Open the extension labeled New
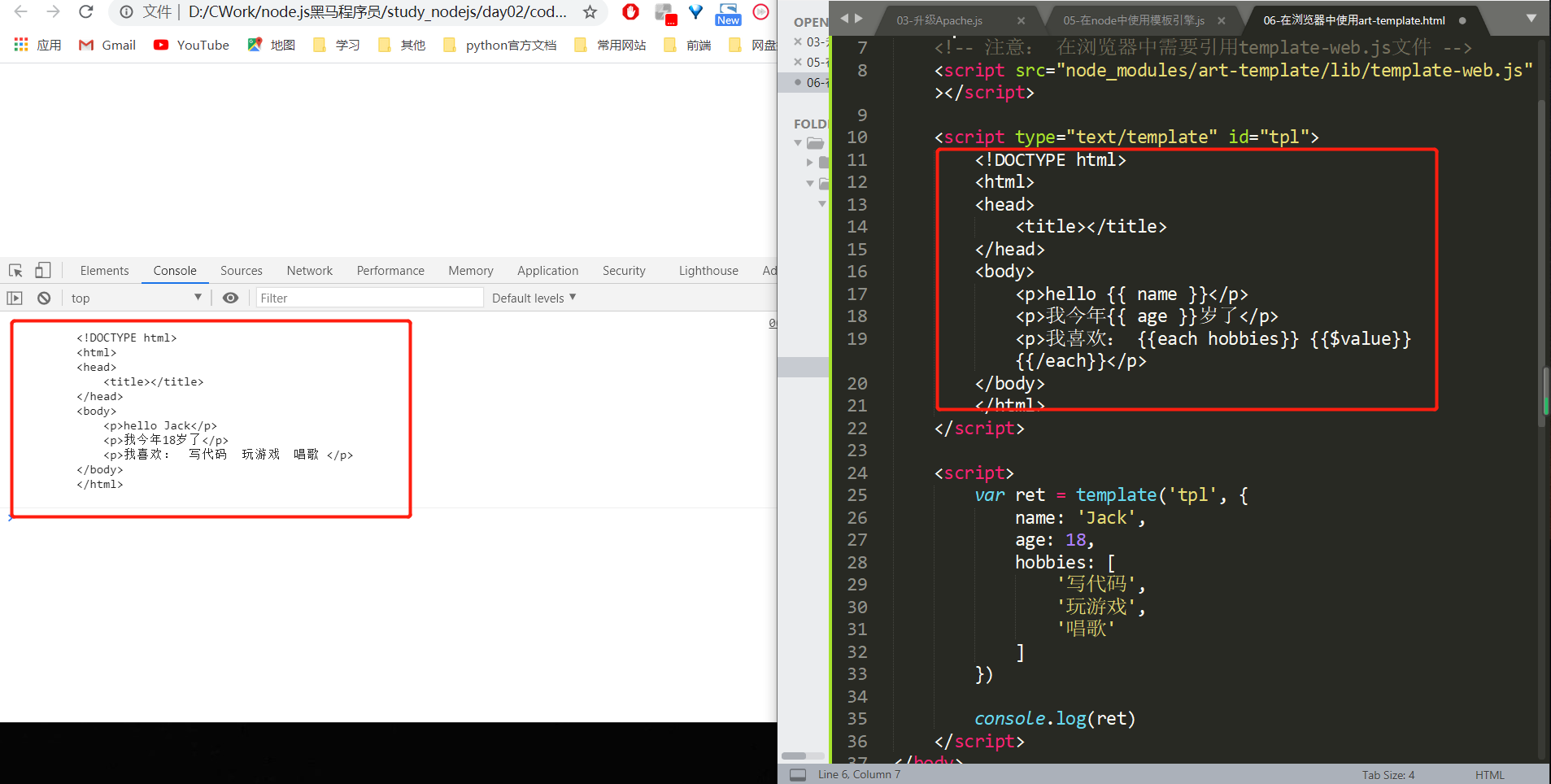Viewport: 1551px width, 784px height. 728,13
